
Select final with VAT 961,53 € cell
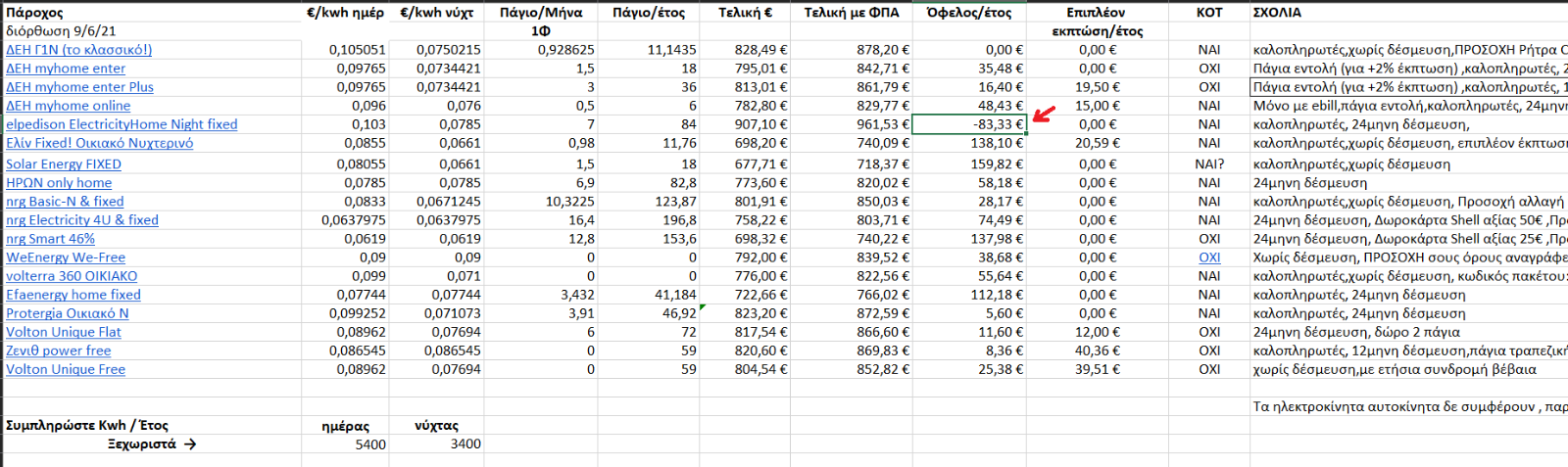(x=851, y=124)
